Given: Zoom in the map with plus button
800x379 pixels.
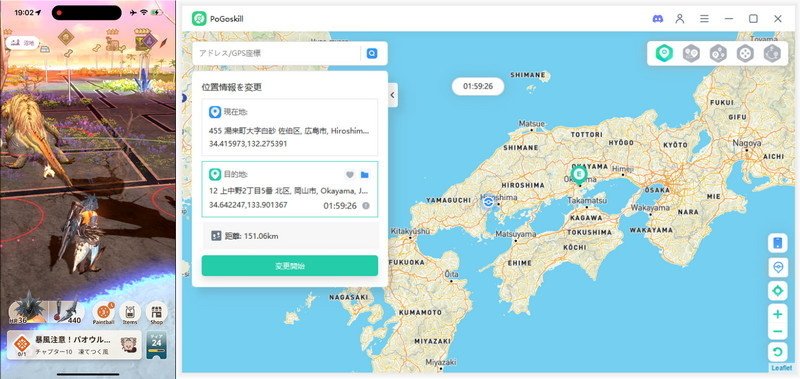Looking at the screenshot, I should [x=778, y=314].
